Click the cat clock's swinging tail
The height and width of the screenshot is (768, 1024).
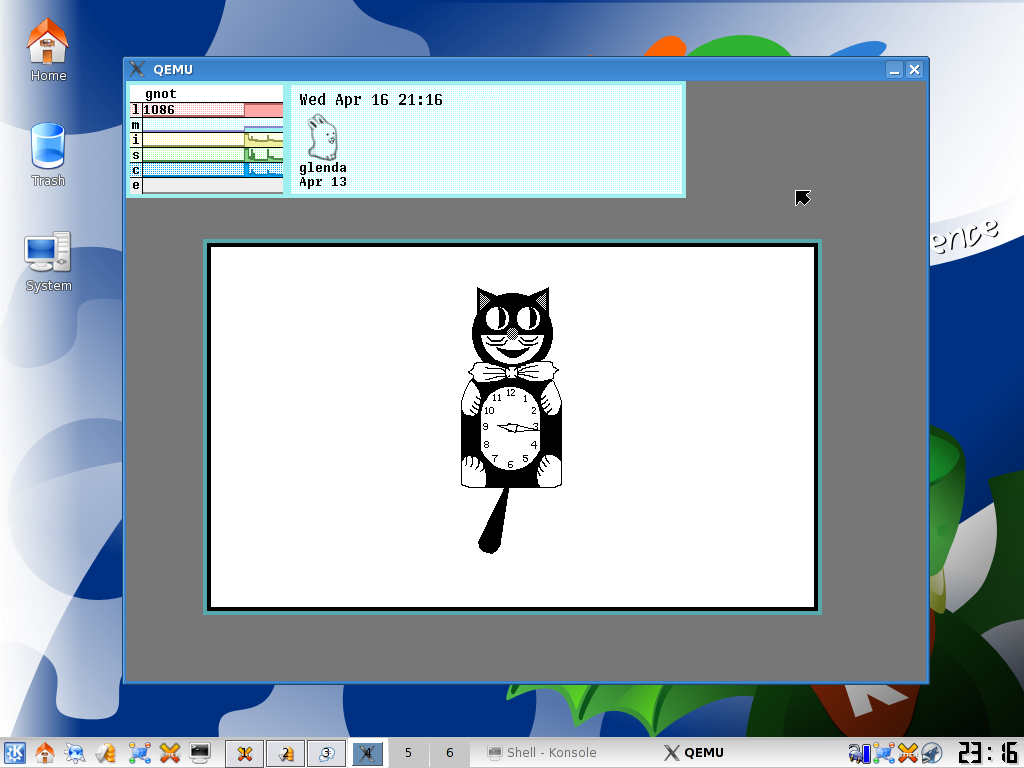click(494, 520)
